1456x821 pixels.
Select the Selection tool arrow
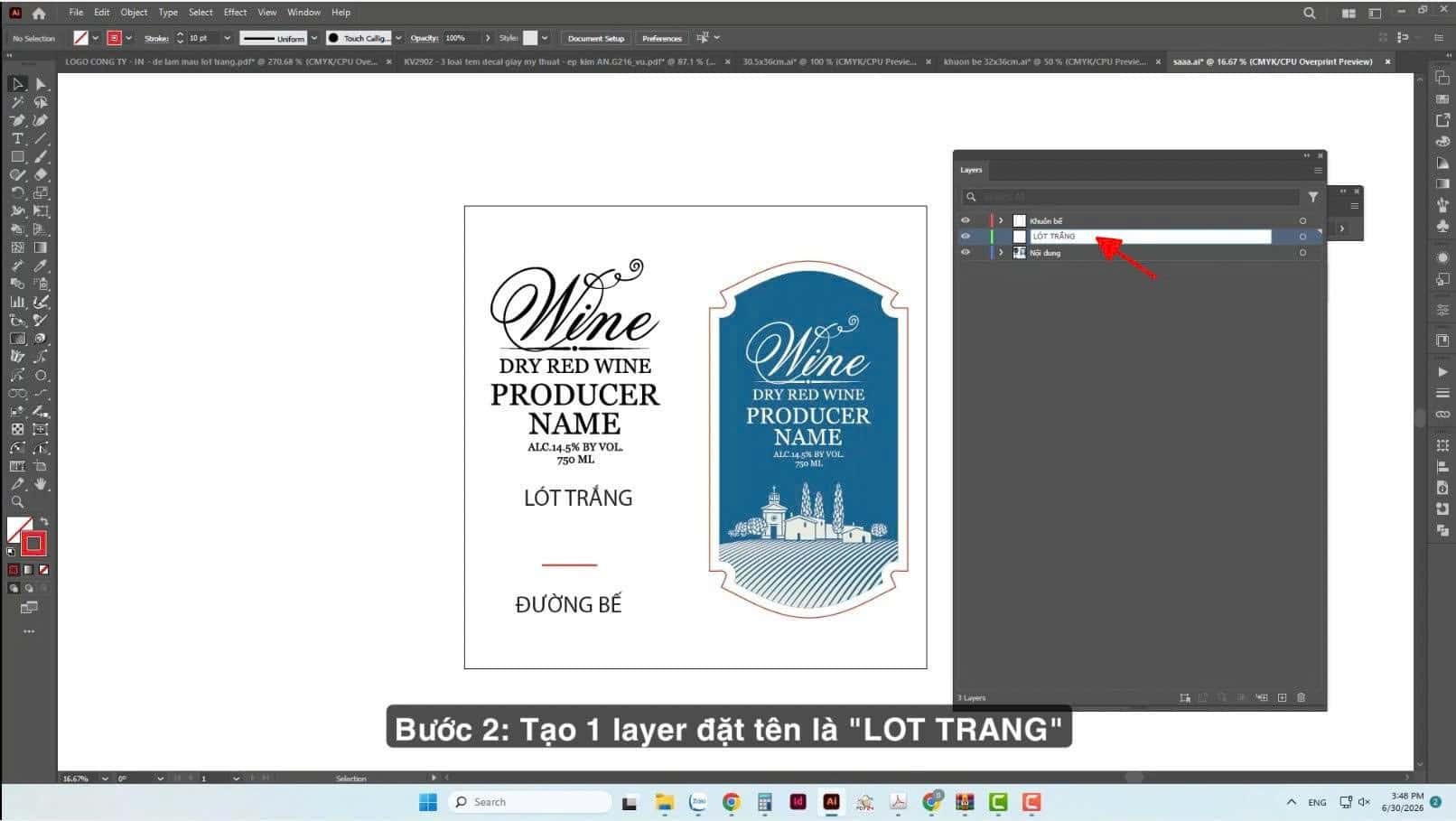pos(17,84)
